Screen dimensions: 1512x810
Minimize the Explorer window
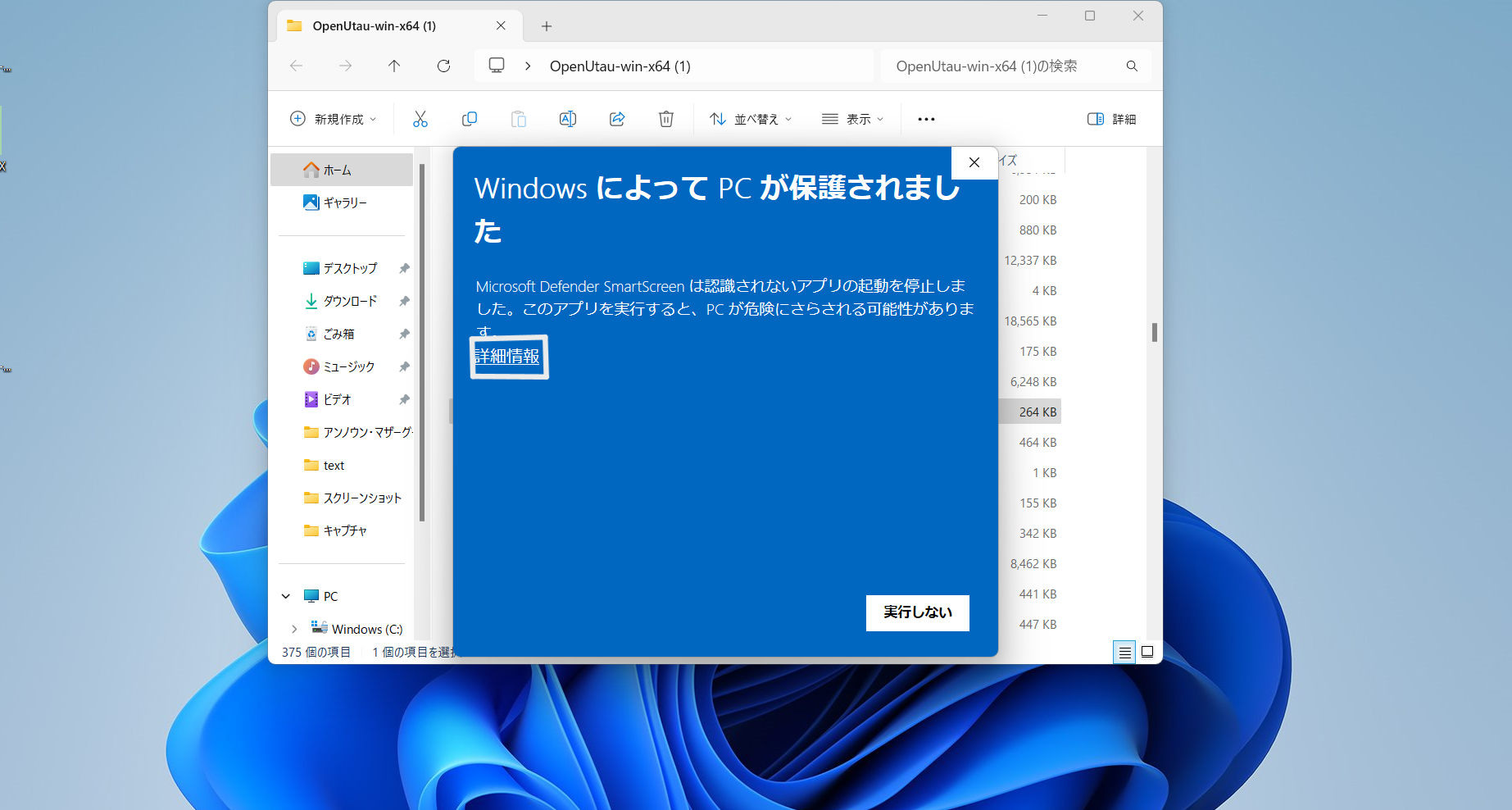tap(1042, 16)
